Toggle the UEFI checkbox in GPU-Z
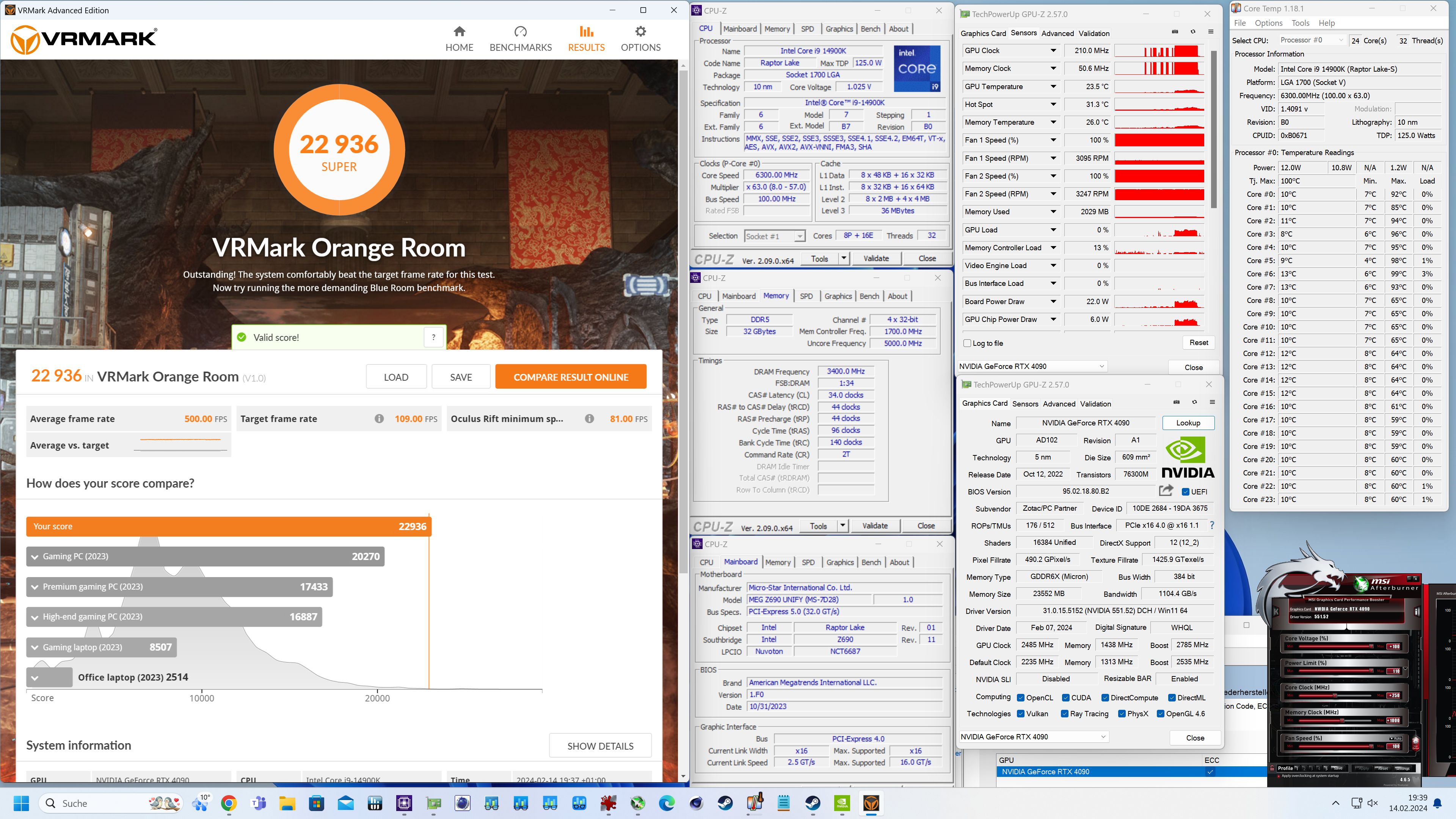The width and height of the screenshot is (1456, 819). 1185,492
